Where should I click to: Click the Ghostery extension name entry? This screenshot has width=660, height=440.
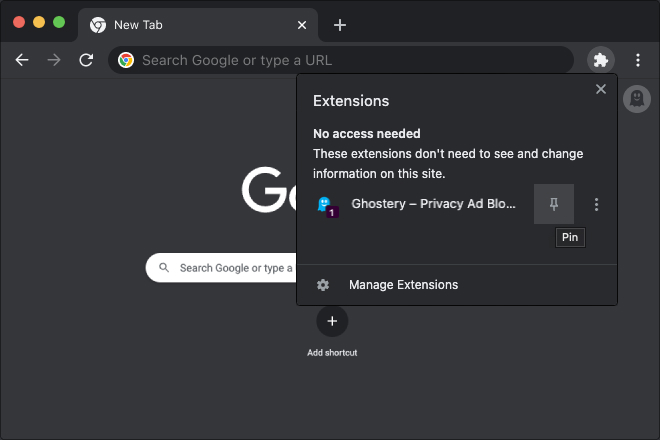433,204
